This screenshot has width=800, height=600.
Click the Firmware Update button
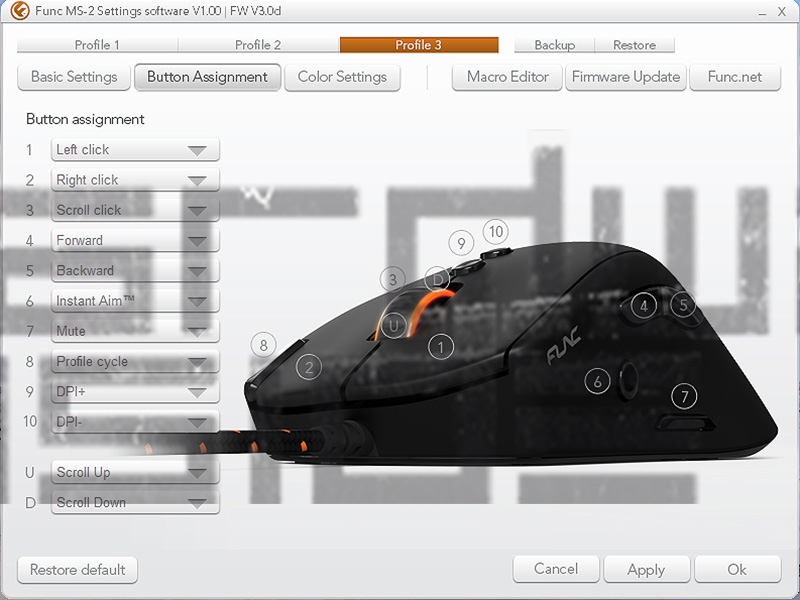click(625, 77)
